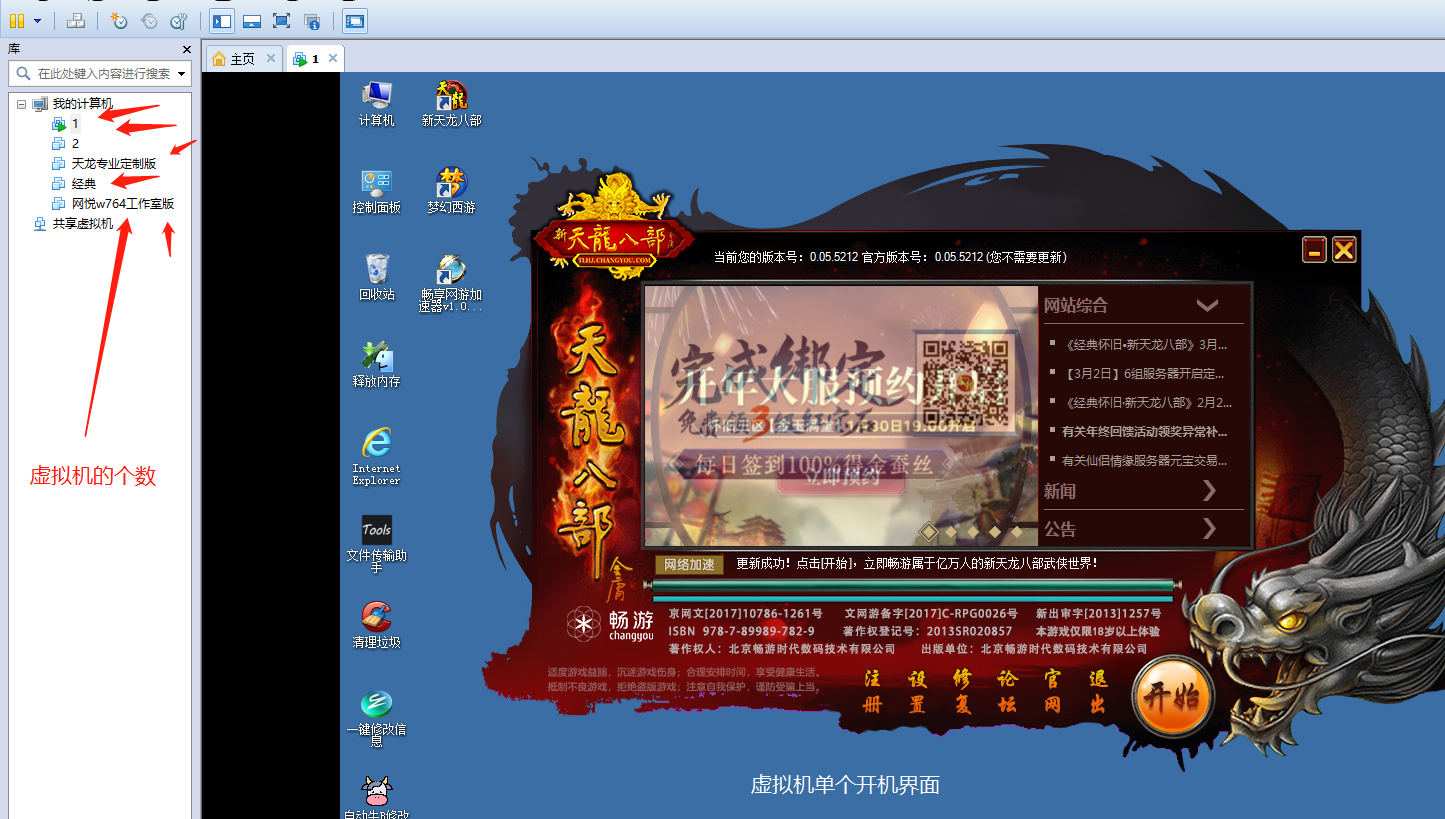
Task: Close the 主页 tab
Action: point(270,59)
